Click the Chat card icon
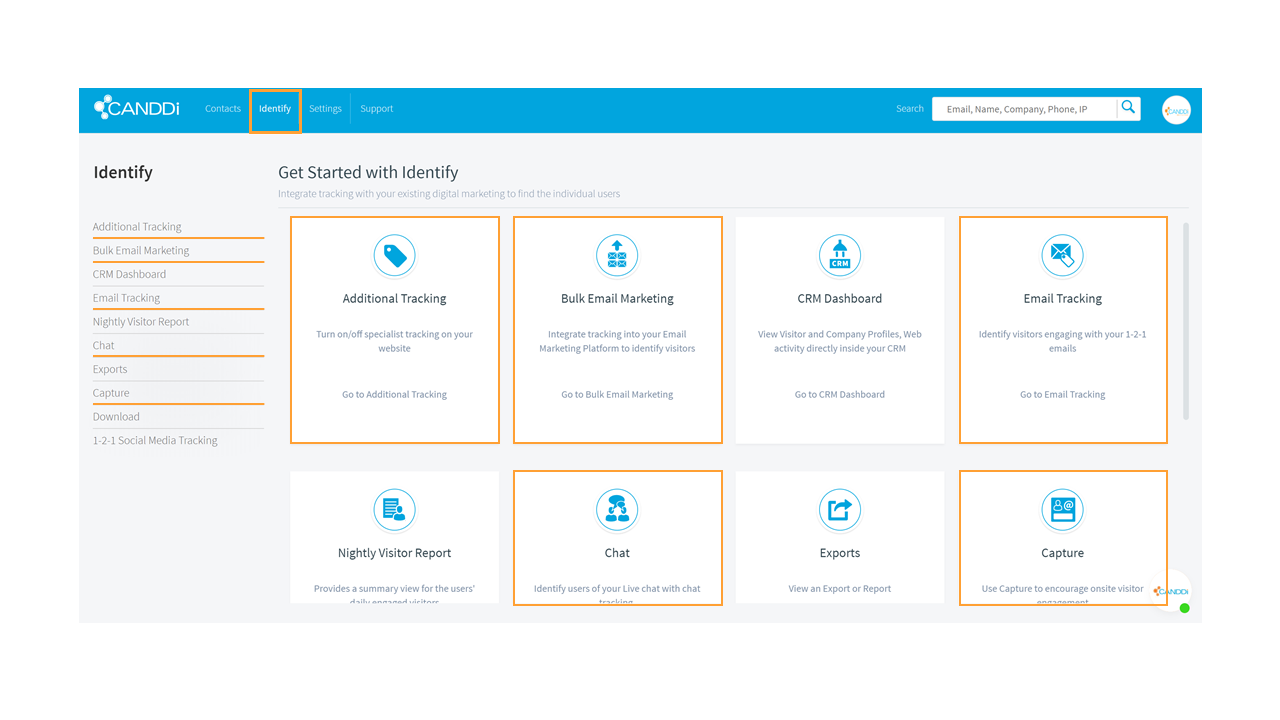 point(617,510)
